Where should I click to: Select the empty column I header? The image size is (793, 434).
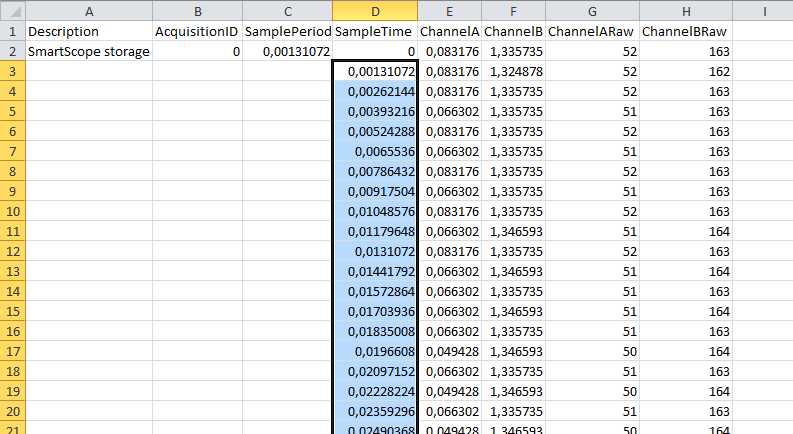pos(762,11)
